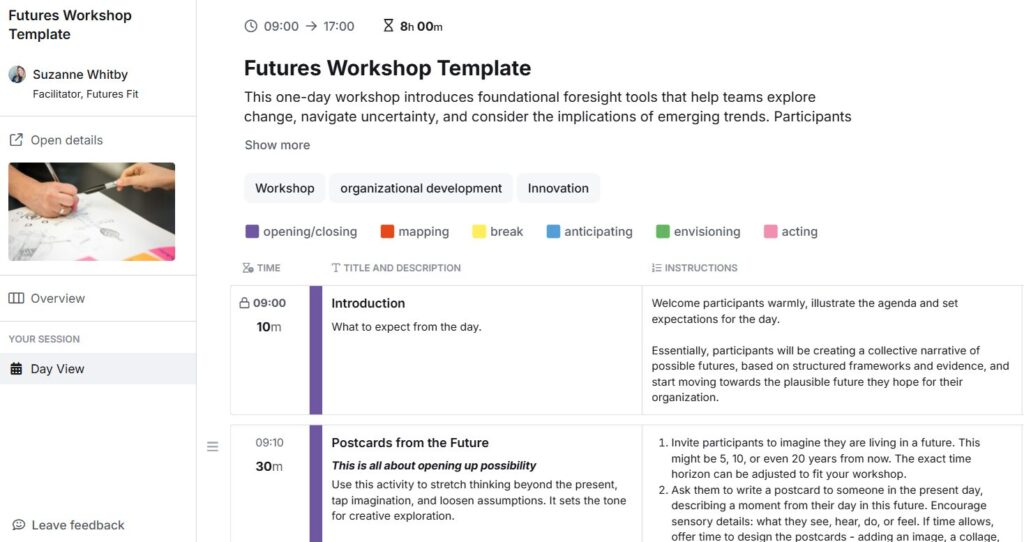
Task: Click the purple opening/closing color swatch
Action: [252, 232]
